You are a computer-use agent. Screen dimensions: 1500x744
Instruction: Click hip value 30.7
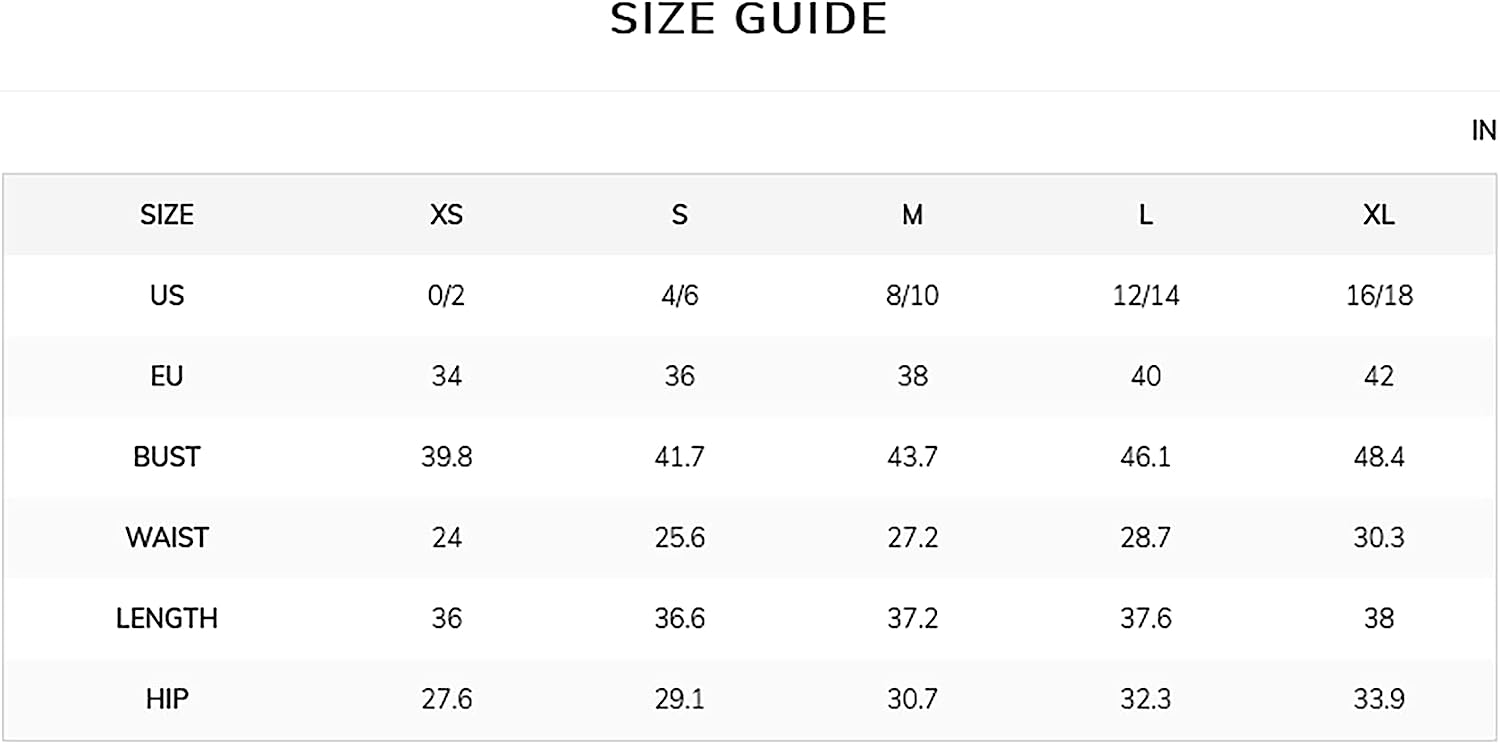click(x=912, y=699)
